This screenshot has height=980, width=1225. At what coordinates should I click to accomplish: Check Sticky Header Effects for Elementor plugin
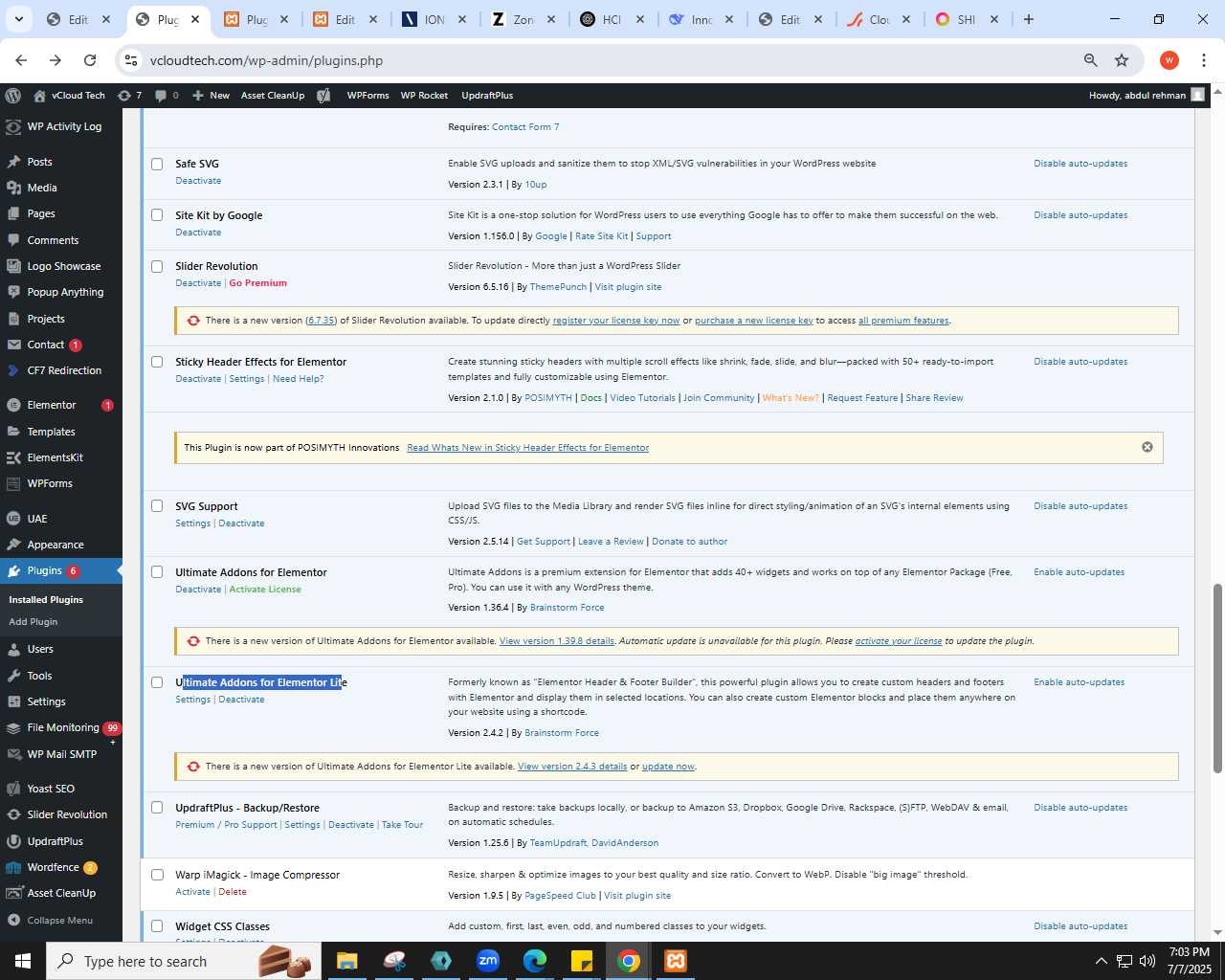pos(157,362)
